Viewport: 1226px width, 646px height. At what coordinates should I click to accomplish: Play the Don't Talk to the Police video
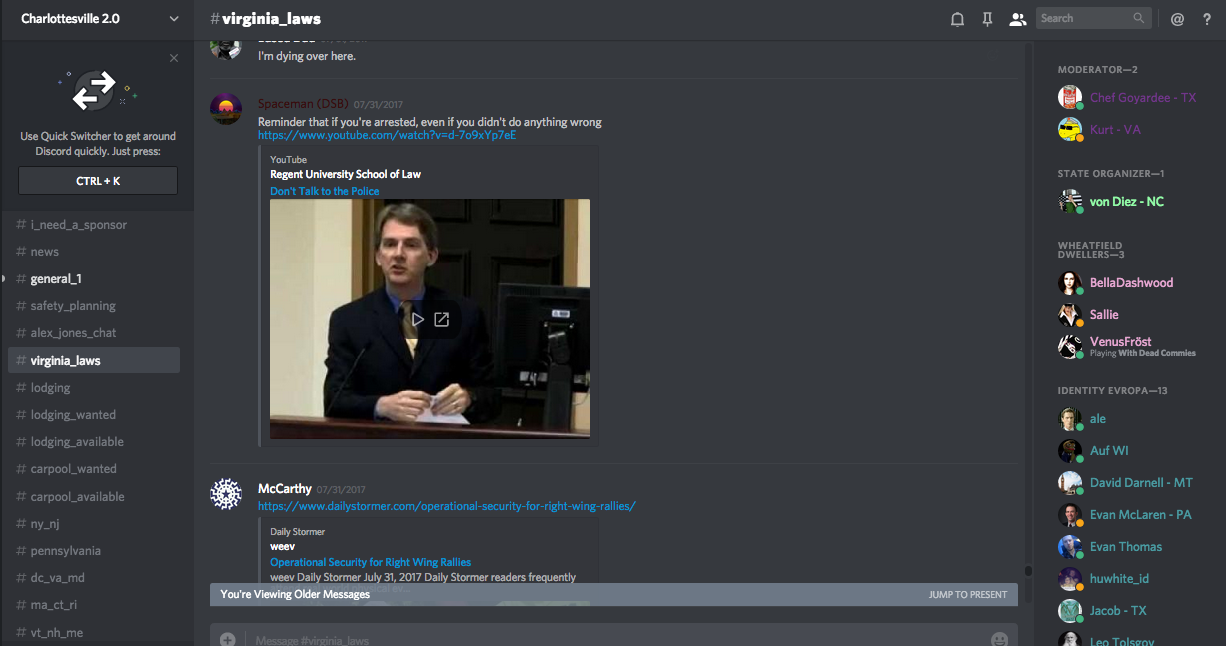pos(418,320)
